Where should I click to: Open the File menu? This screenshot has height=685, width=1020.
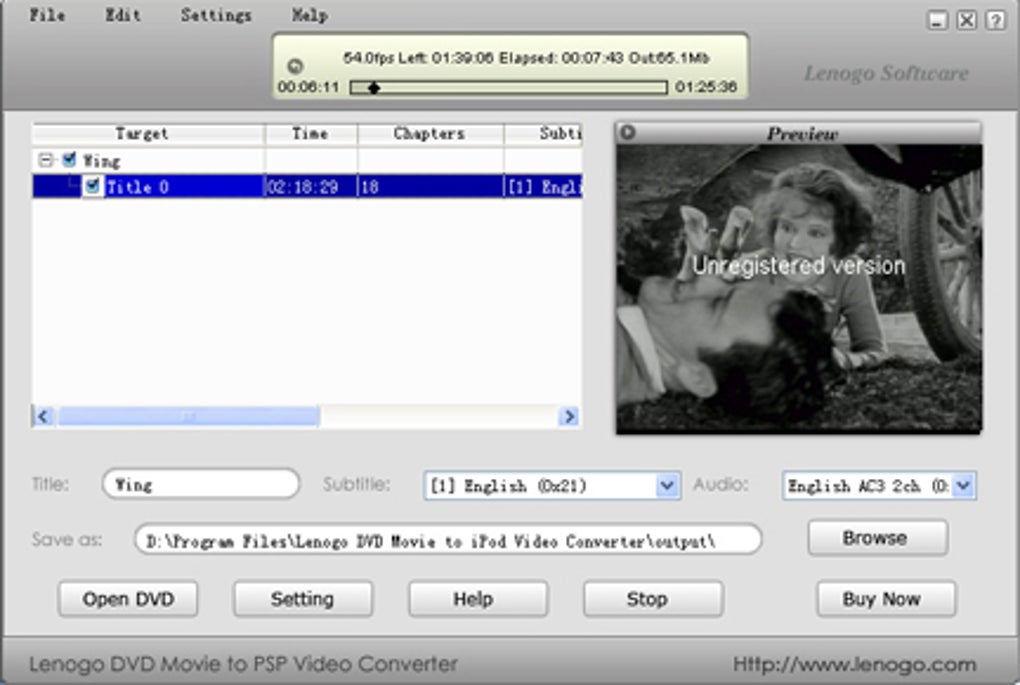(47, 15)
